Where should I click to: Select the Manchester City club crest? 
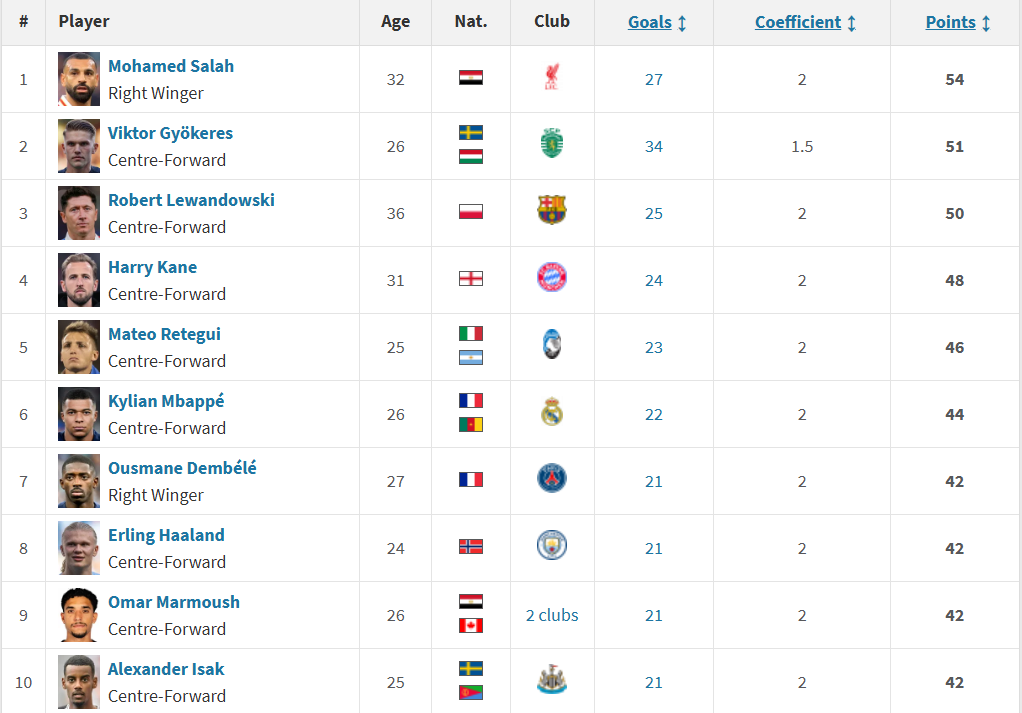[551, 546]
